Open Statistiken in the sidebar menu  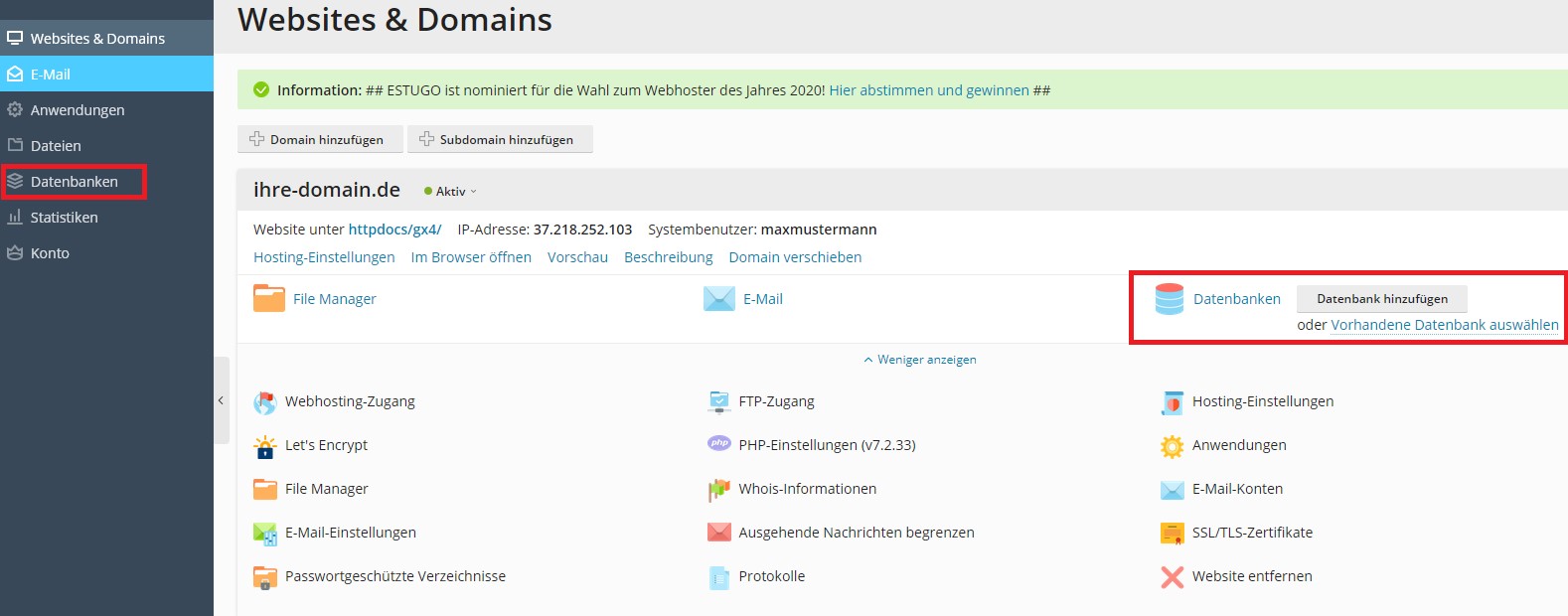click(64, 218)
